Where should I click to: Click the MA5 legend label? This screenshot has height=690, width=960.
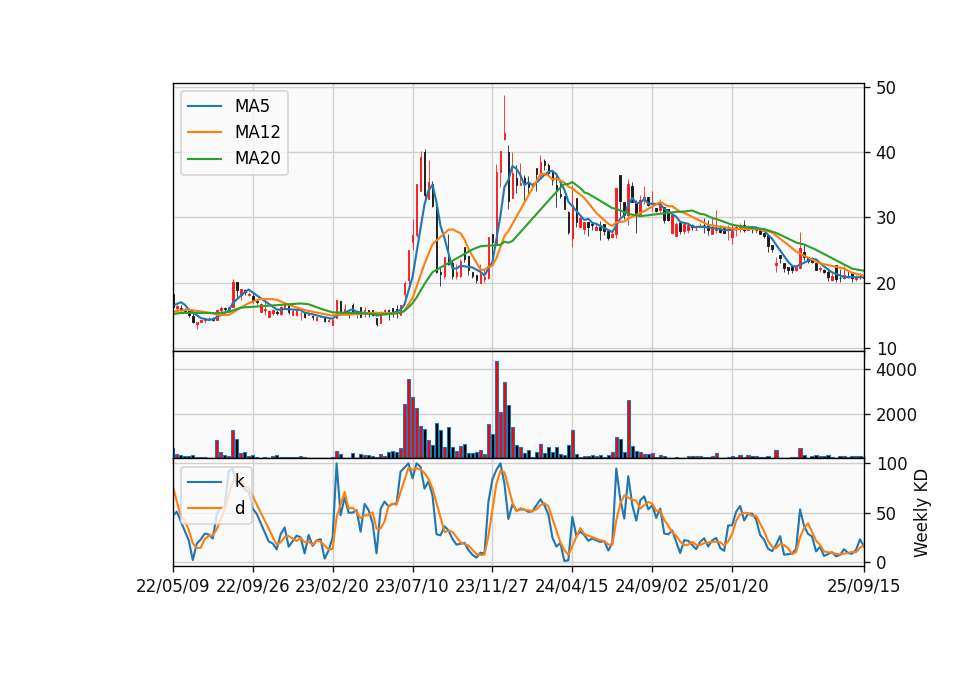click(252, 106)
